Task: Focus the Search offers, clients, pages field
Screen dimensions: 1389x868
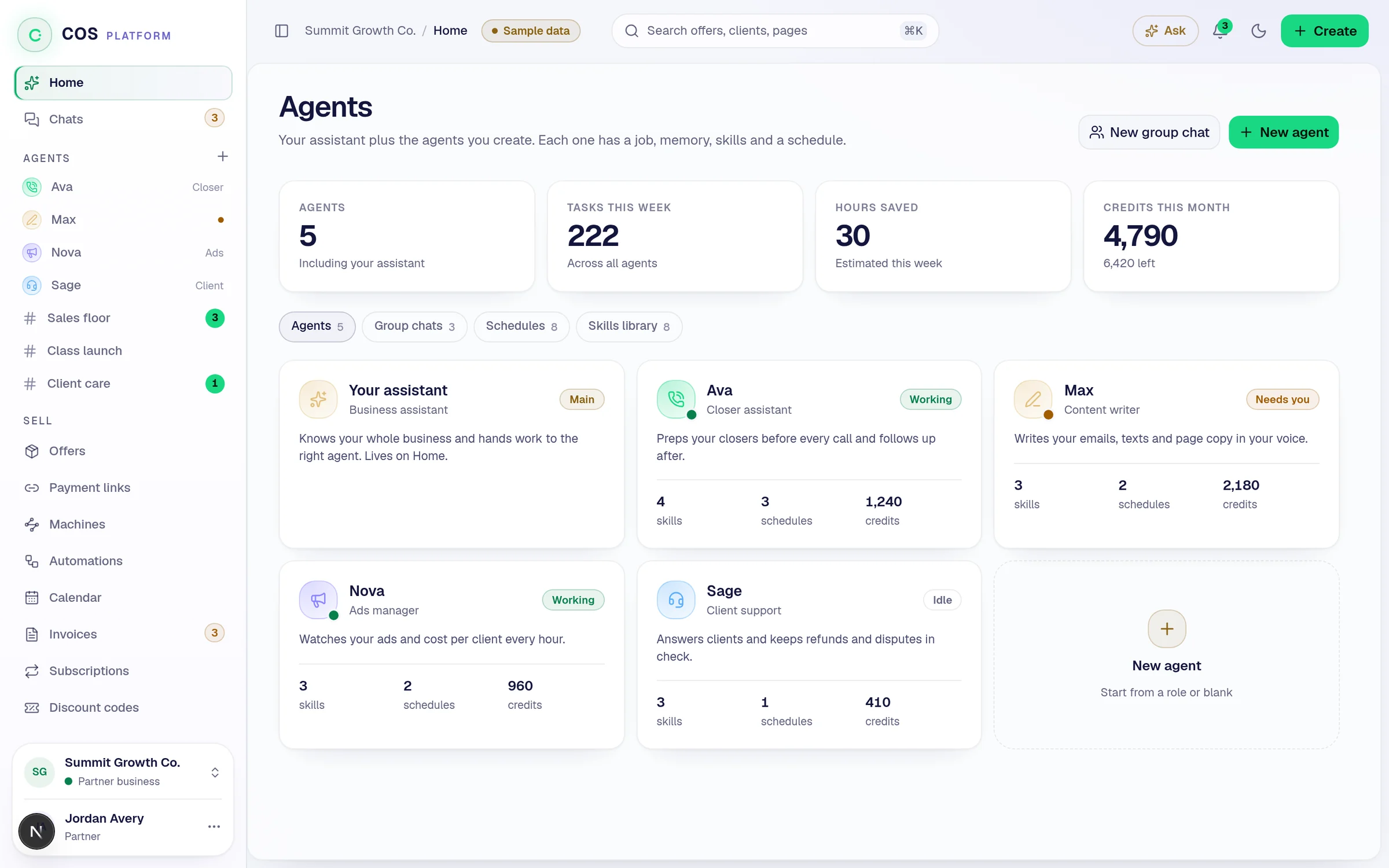Action: (x=775, y=31)
